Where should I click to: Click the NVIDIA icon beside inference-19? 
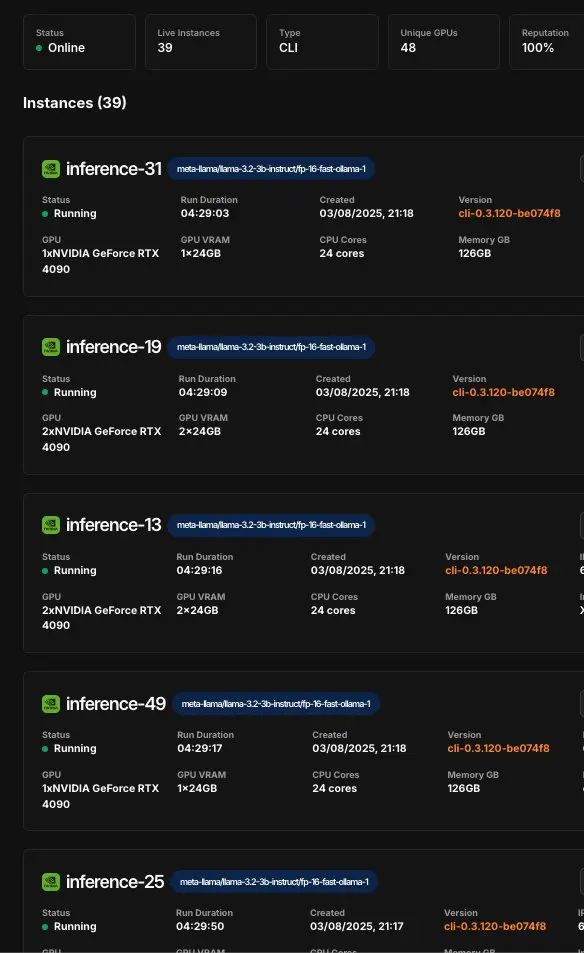[50, 347]
